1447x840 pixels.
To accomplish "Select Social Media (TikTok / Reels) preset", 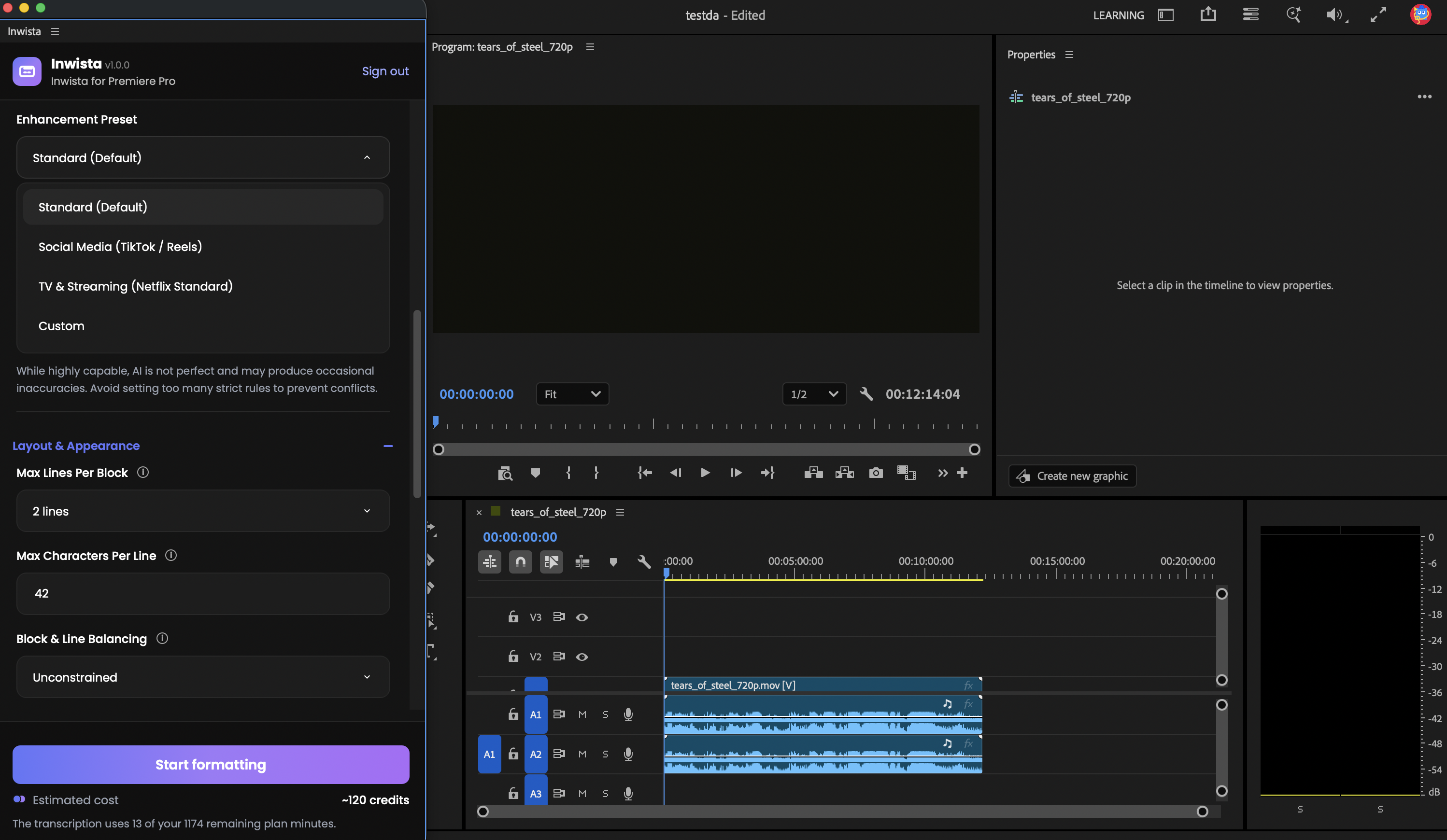I will pos(203,247).
